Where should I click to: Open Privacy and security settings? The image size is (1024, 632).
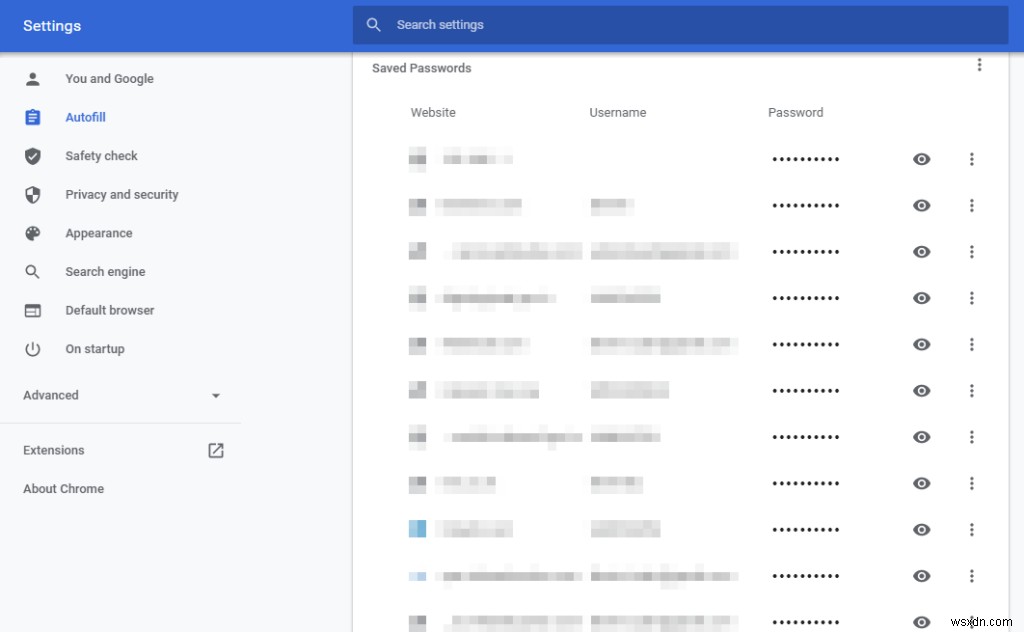(x=121, y=195)
